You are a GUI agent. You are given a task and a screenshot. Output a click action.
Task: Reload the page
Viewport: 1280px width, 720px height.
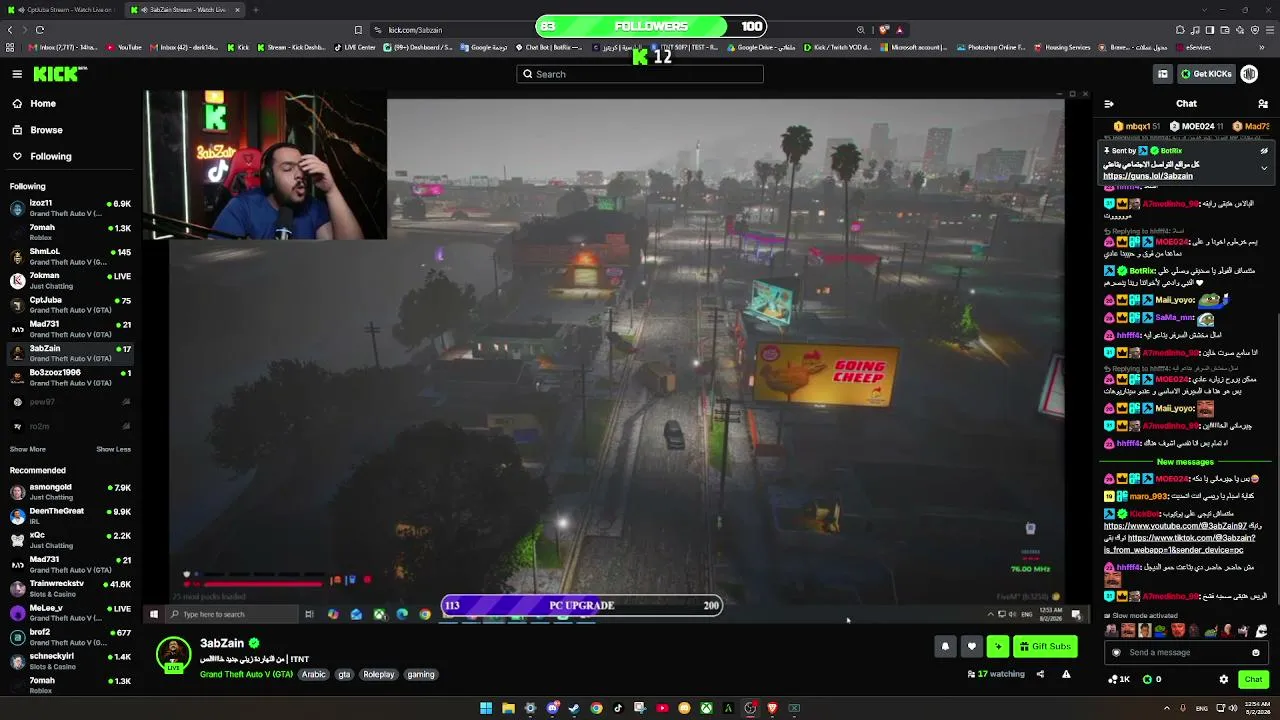(40, 30)
